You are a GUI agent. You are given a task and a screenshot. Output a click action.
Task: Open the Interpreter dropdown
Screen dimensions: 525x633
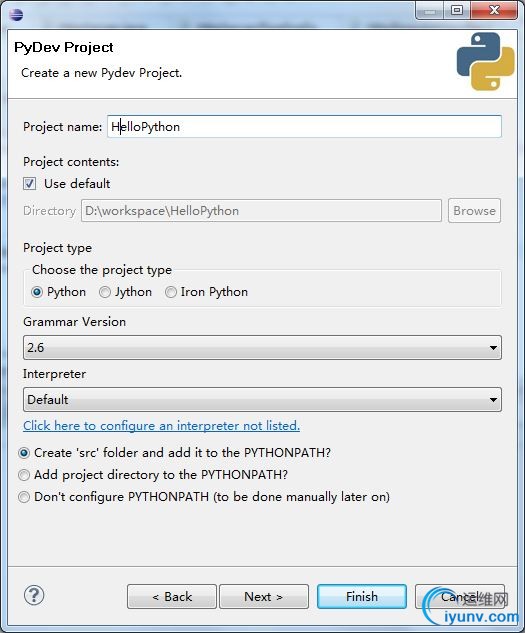click(x=262, y=400)
